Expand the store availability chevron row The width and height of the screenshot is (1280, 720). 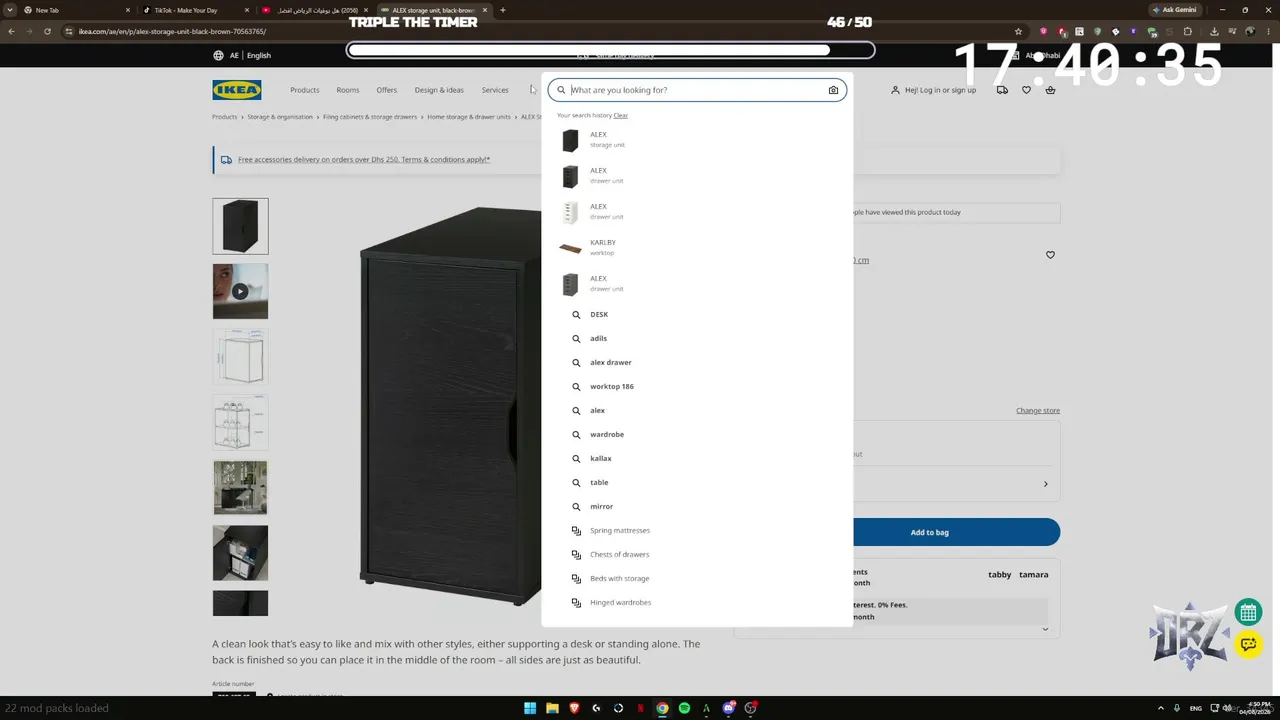click(x=1046, y=484)
